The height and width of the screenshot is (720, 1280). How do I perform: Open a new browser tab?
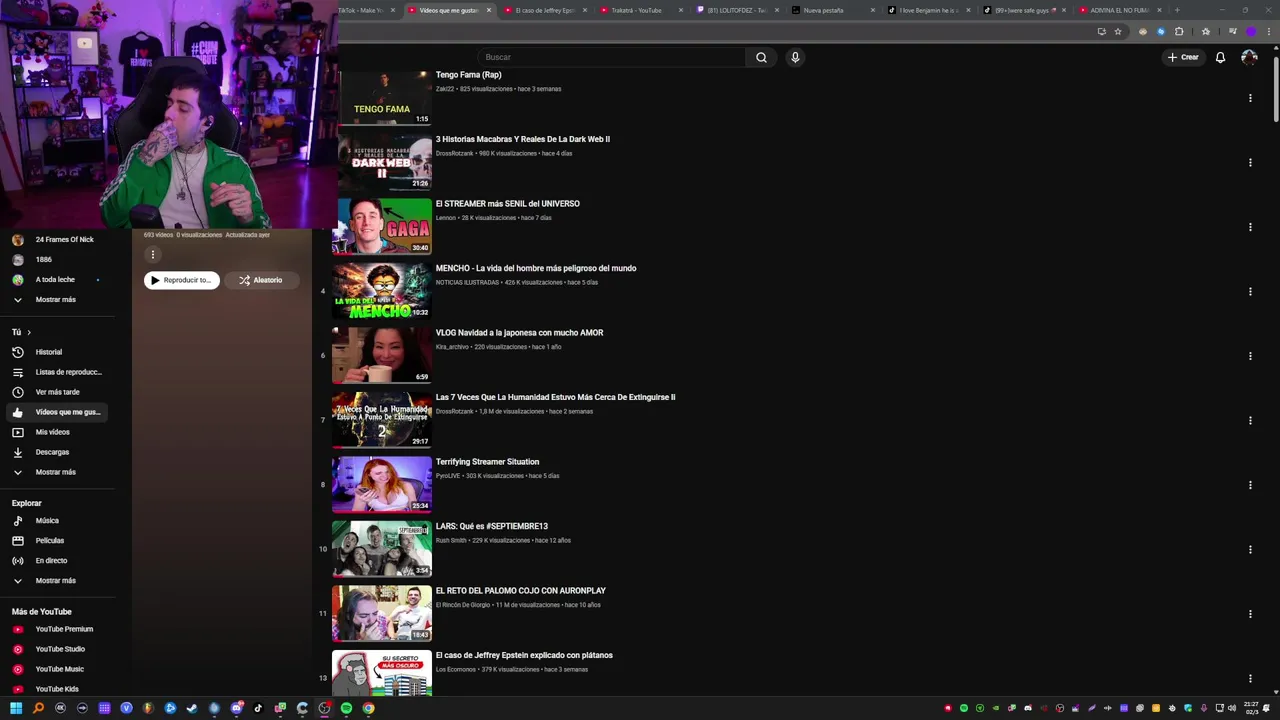pyautogui.click(x=1177, y=10)
